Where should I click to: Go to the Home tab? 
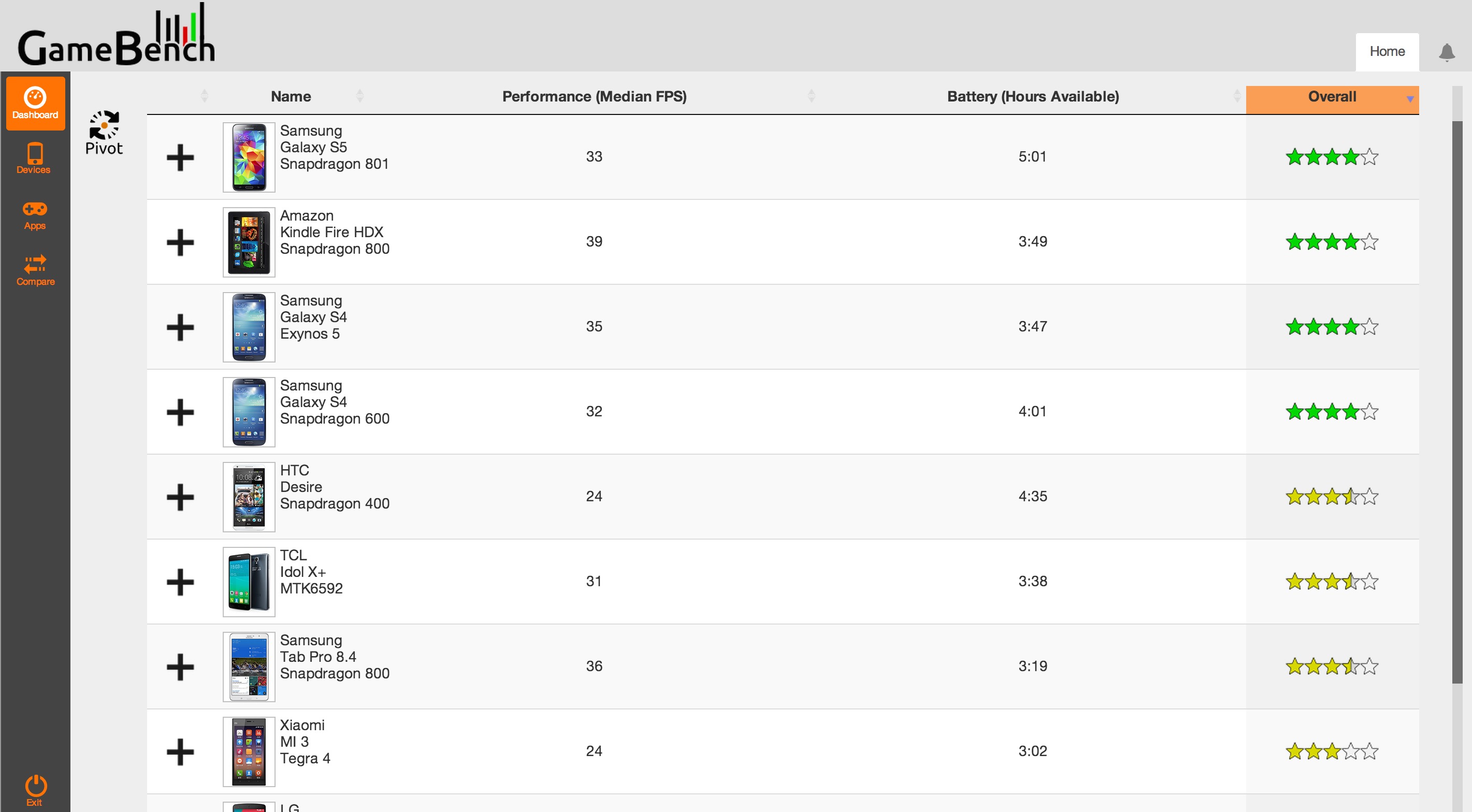pyautogui.click(x=1387, y=51)
